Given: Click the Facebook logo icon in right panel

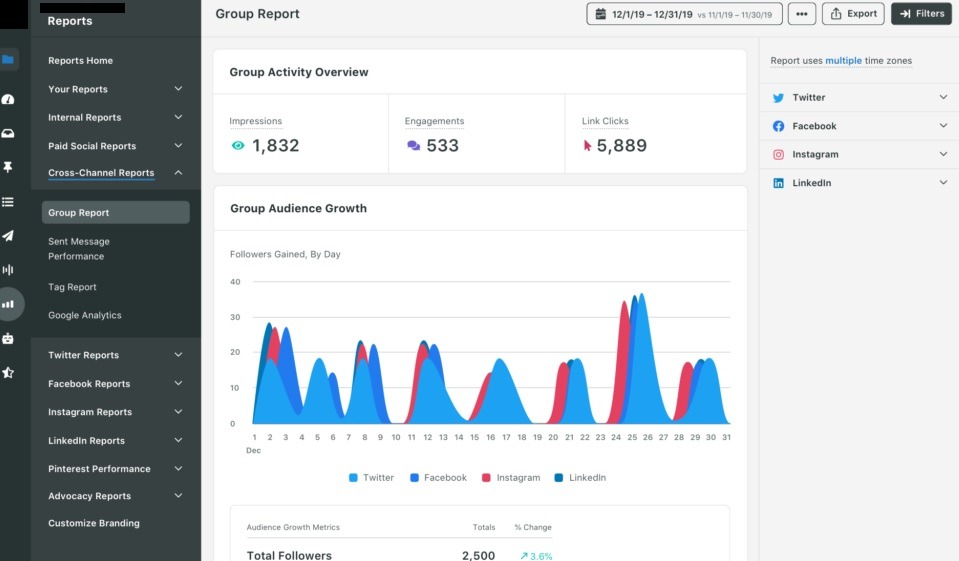Looking at the screenshot, I should [x=778, y=126].
